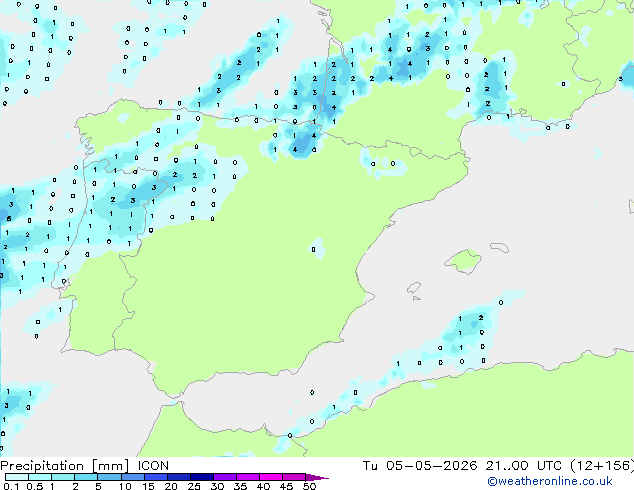Click the 20–25 mm legend color swatch

(x=178, y=477)
